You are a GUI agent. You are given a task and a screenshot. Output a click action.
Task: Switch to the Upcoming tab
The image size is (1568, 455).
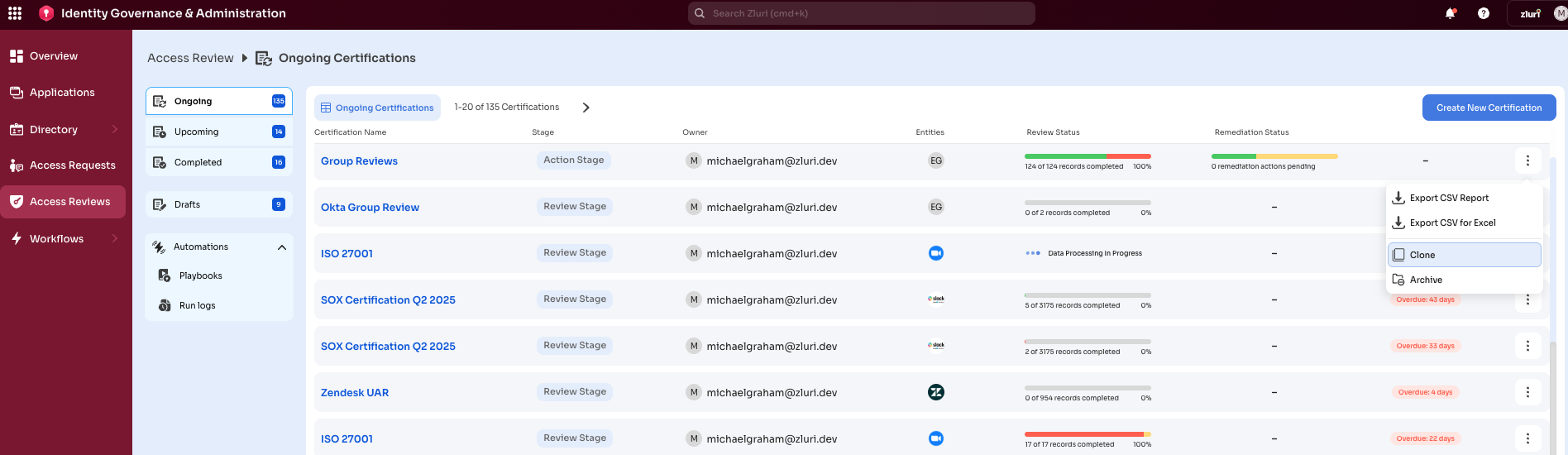pos(219,132)
